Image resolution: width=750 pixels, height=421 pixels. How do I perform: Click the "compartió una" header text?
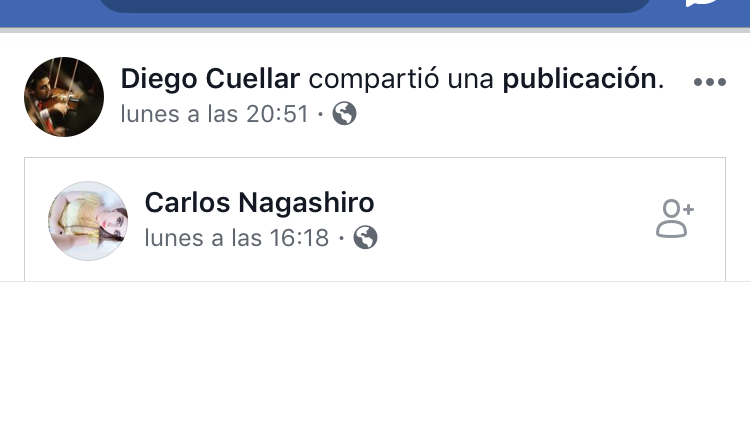(x=401, y=79)
